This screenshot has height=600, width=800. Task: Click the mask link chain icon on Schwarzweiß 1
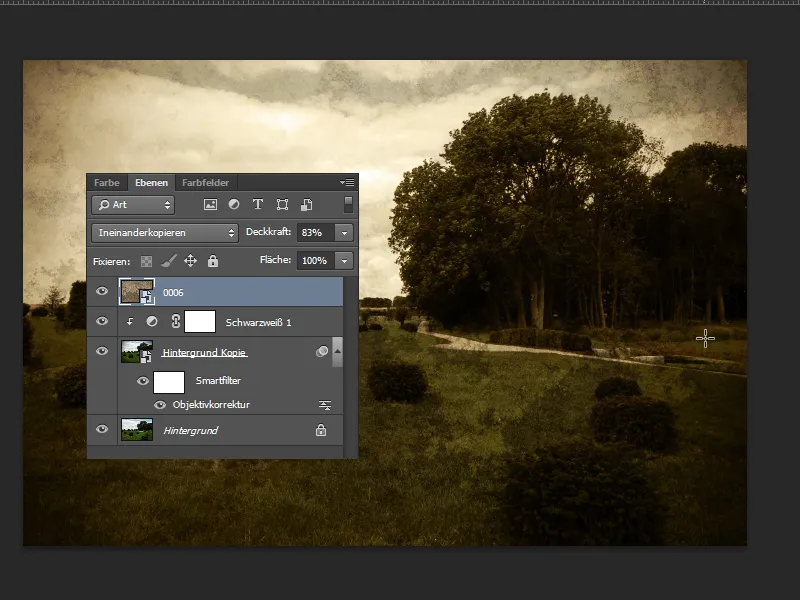pos(176,321)
